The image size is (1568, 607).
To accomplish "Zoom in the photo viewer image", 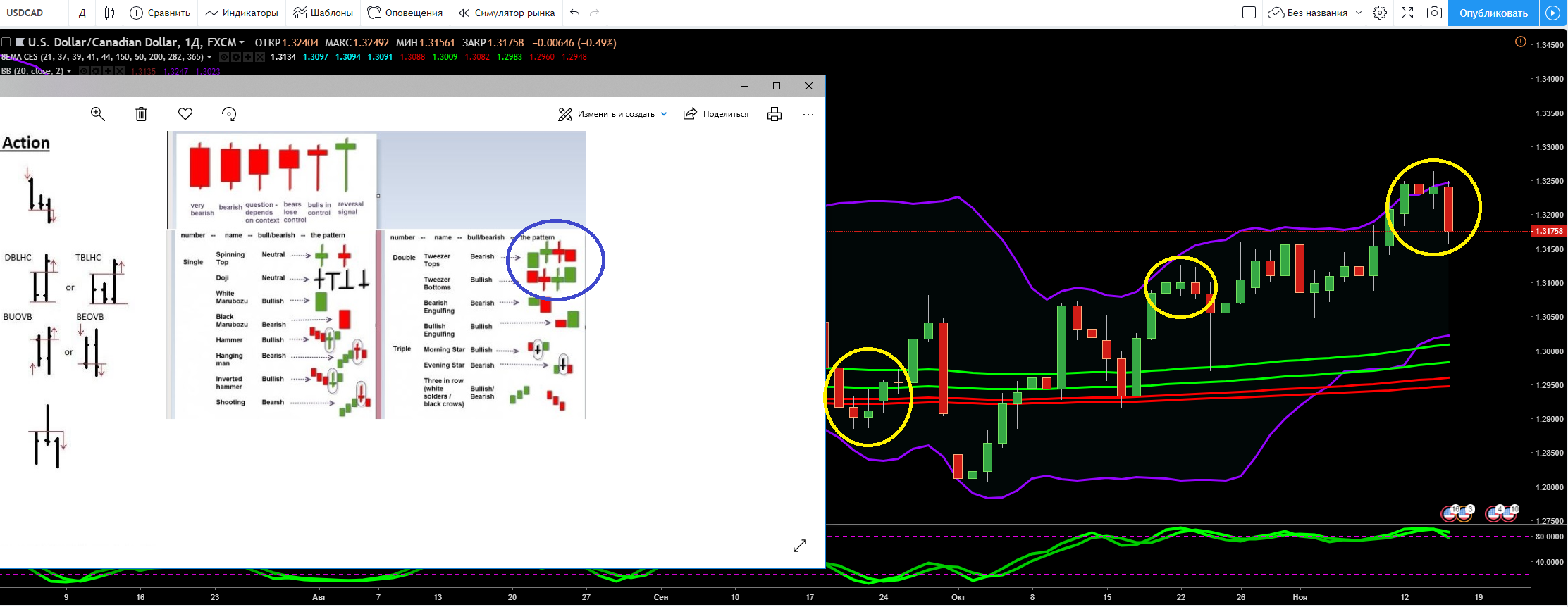I will point(98,114).
